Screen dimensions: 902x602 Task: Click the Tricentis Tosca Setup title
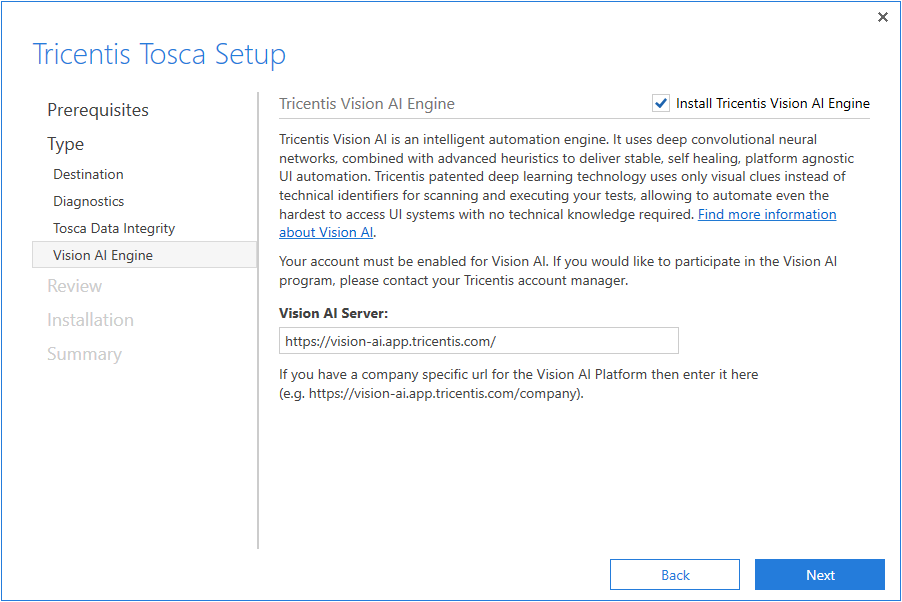pyautogui.click(x=159, y=54)
